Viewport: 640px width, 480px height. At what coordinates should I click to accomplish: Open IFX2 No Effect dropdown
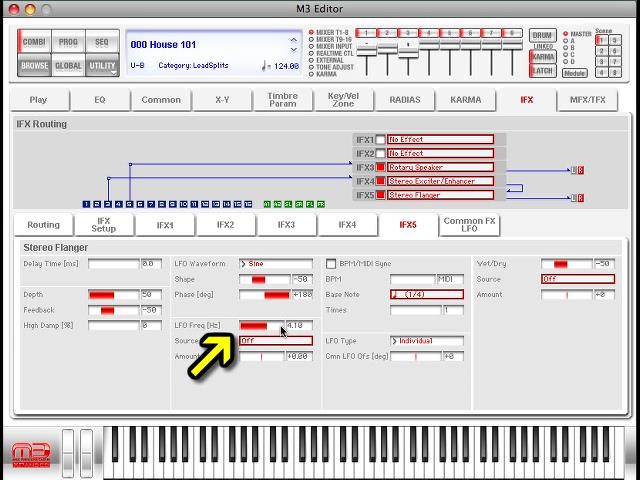point(440,153)
